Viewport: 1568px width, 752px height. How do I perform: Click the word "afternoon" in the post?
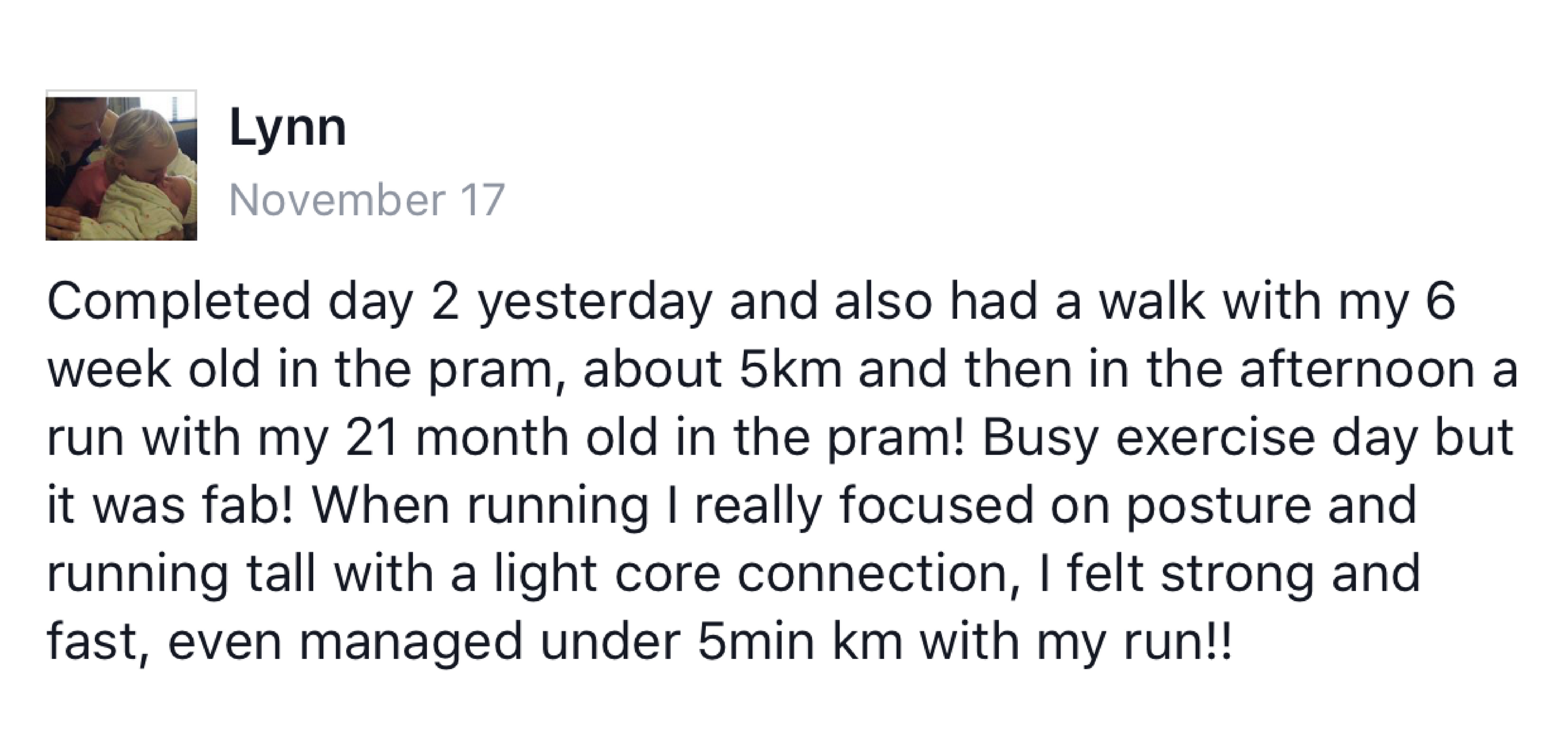pyautogui.click(x=1357, y=370)
